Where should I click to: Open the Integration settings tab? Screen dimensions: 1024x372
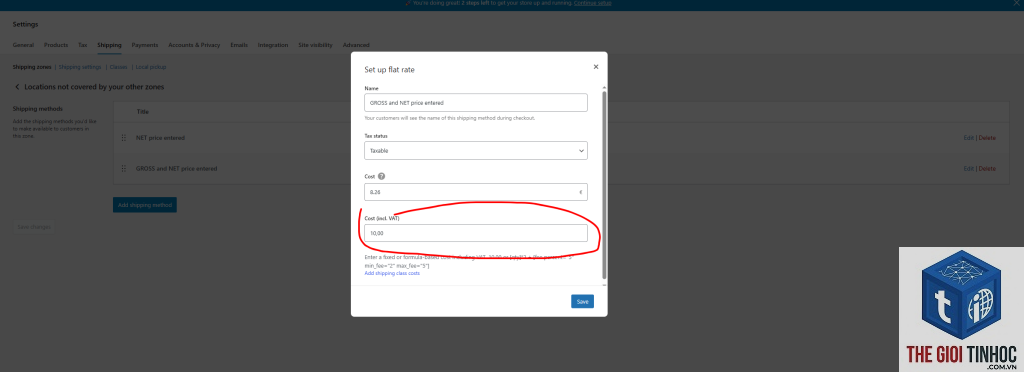pyautogui.click(x=273, y=45)
